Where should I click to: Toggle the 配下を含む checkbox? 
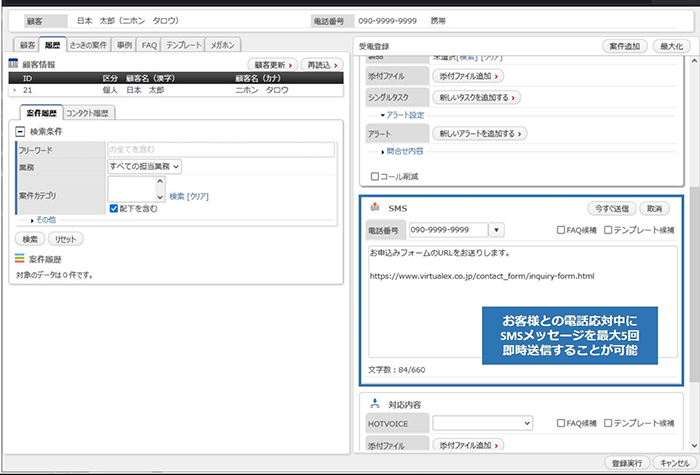coord(114,208)
